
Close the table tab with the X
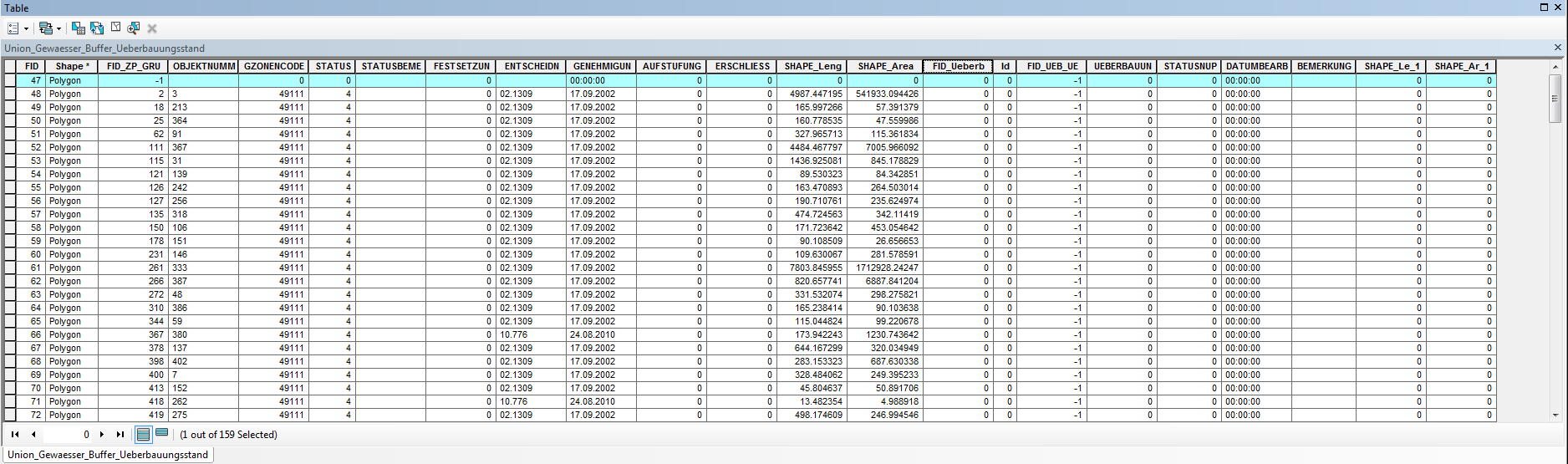1558,48
